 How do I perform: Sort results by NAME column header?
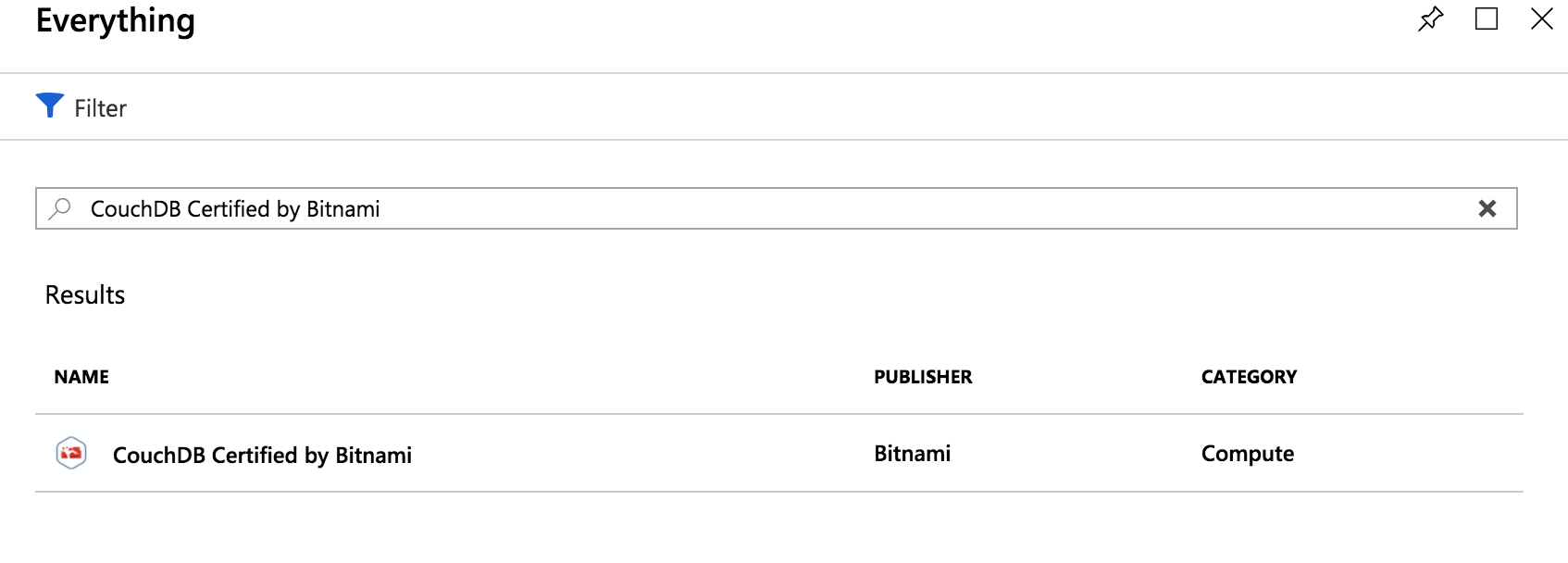pyautogui.click(x=81, y=377)
